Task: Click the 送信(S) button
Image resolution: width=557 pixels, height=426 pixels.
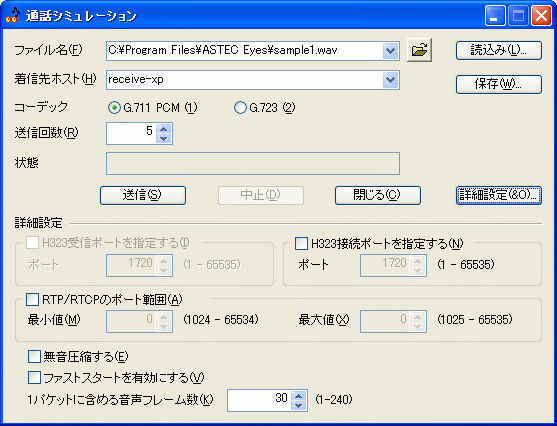Action: pyautogui.click(x=143, y=195)
